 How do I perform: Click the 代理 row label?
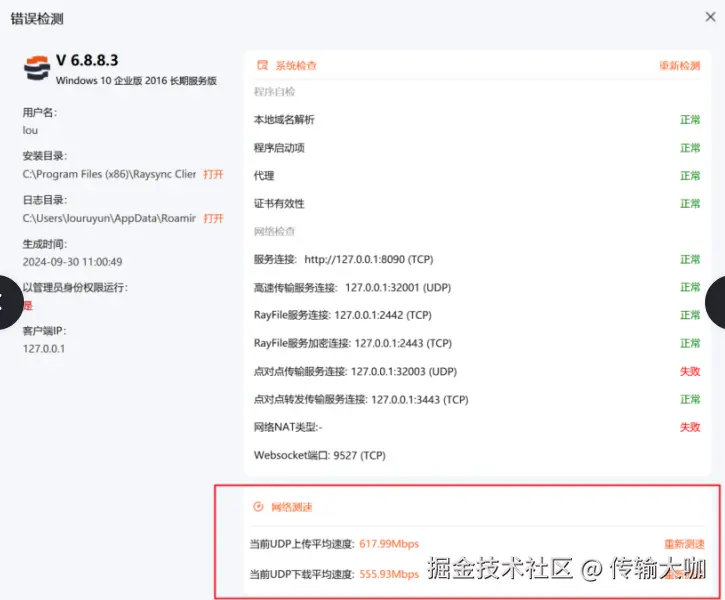coord(264,176)
